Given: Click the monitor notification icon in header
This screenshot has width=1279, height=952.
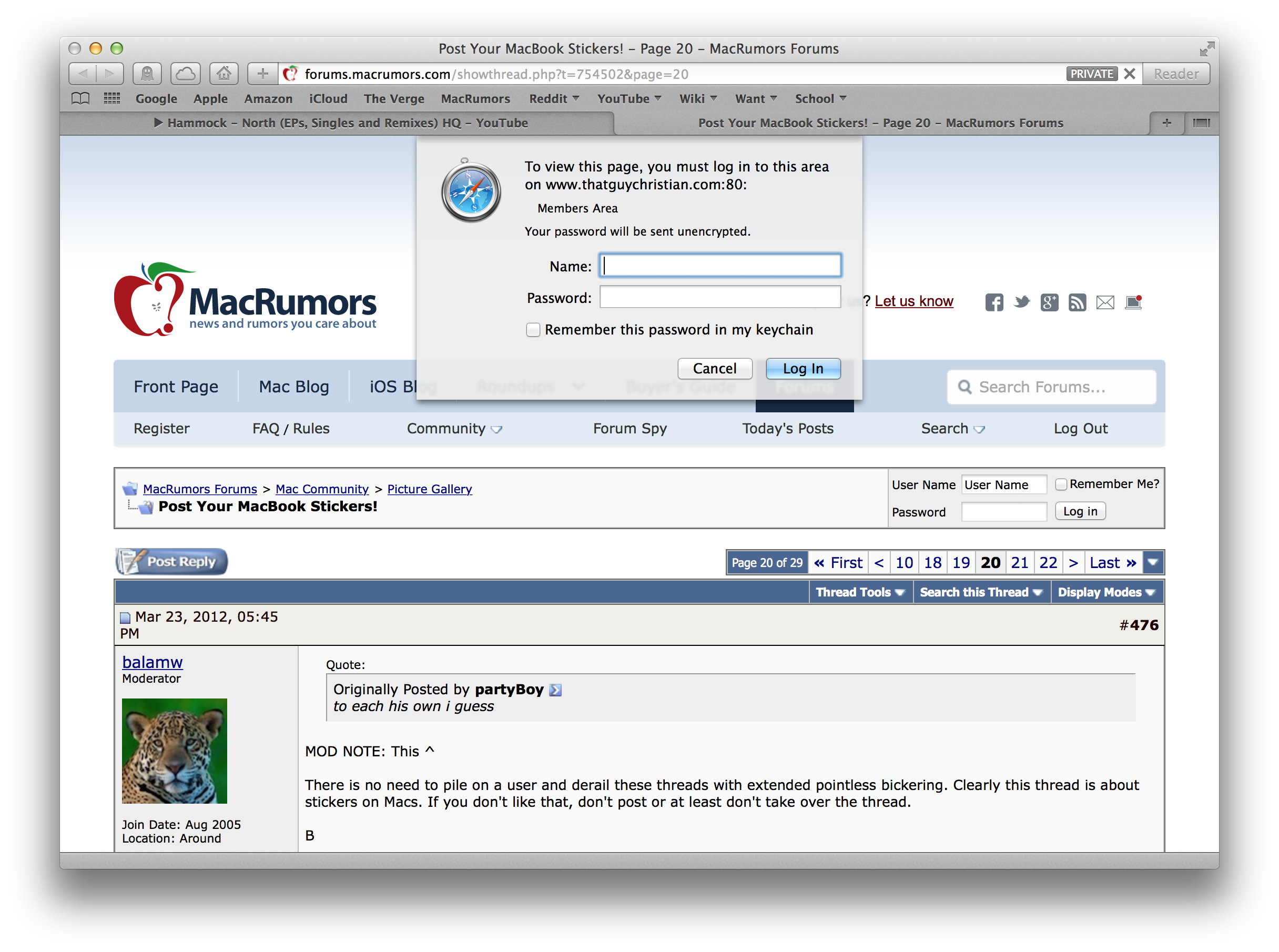Looking at the screenshot, I should pos(1133,302).
